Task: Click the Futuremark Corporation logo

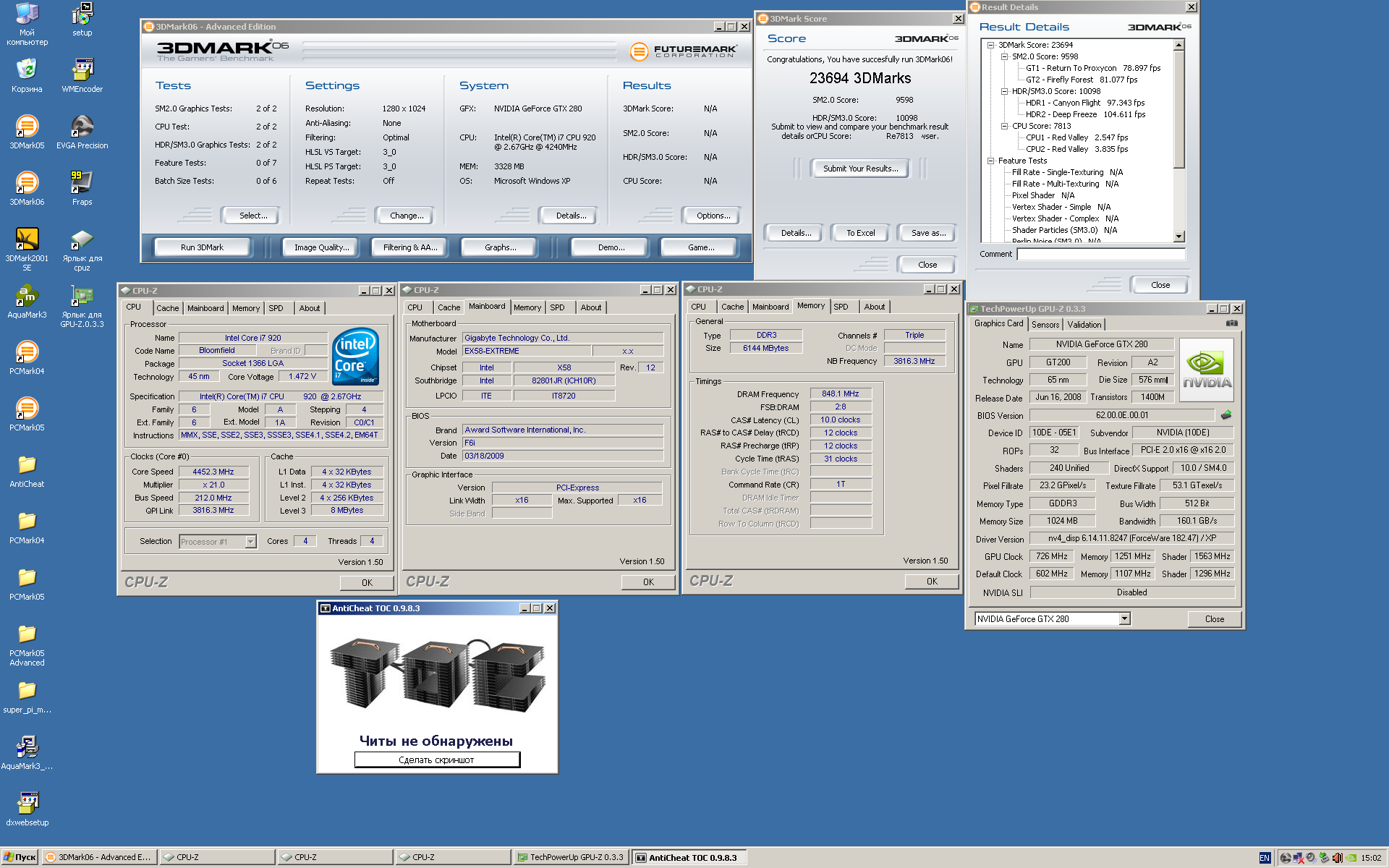Action: pos(684,51)
